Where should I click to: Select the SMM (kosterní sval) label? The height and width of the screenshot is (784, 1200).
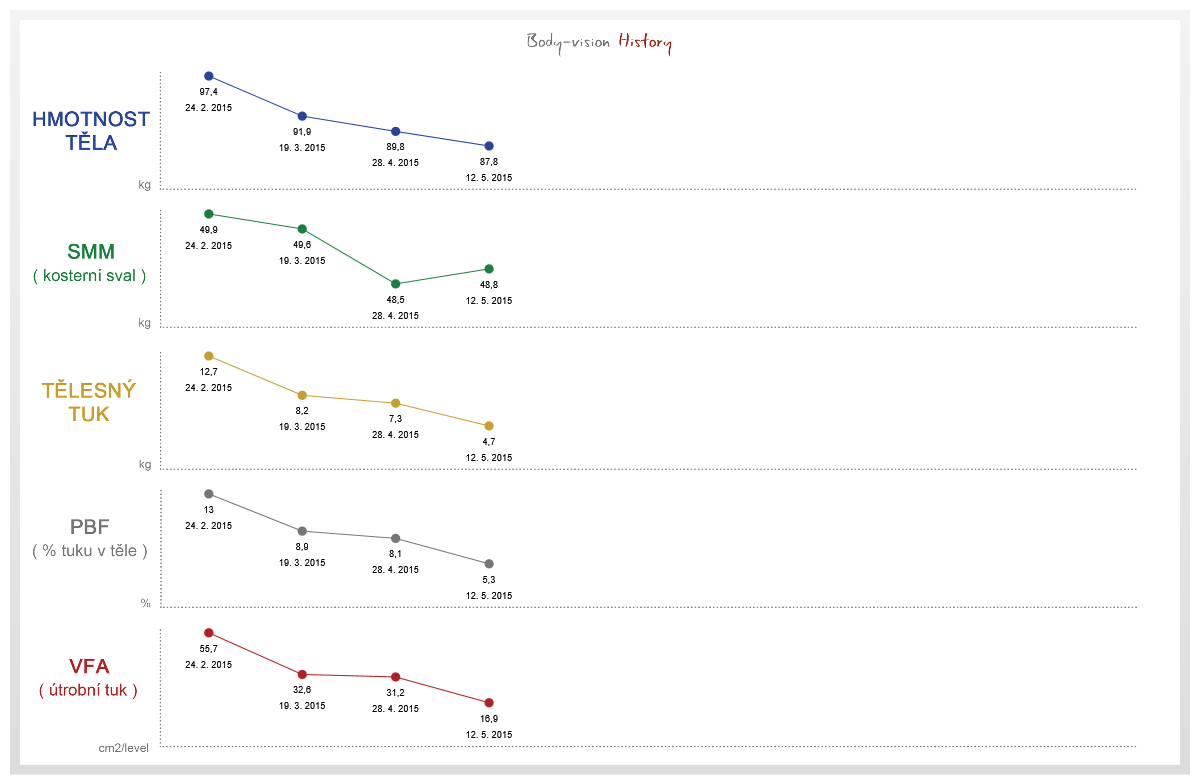91,263
